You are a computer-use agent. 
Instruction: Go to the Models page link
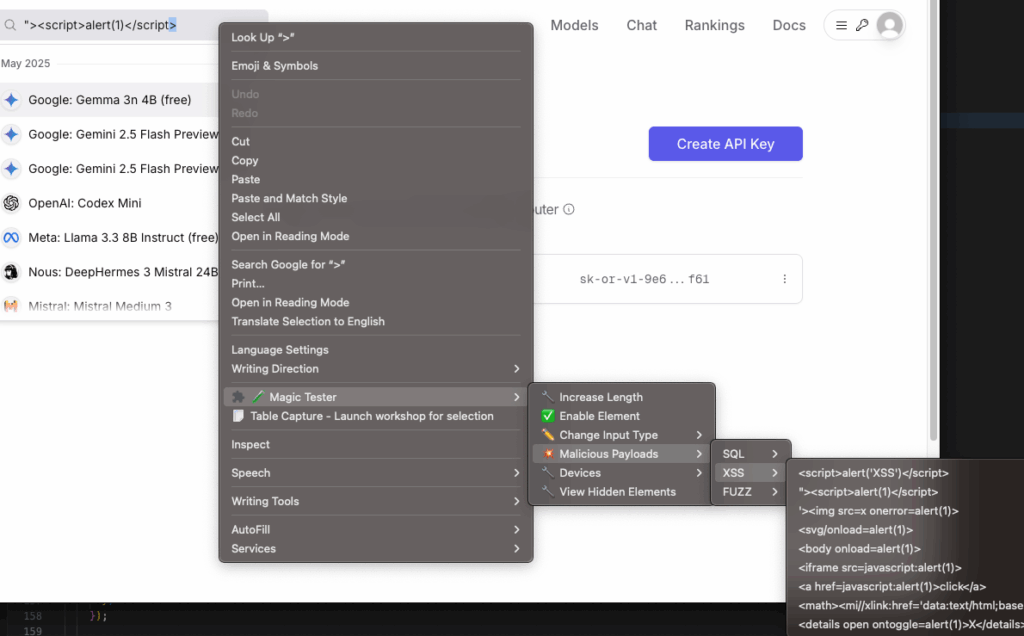click(574, 25)
